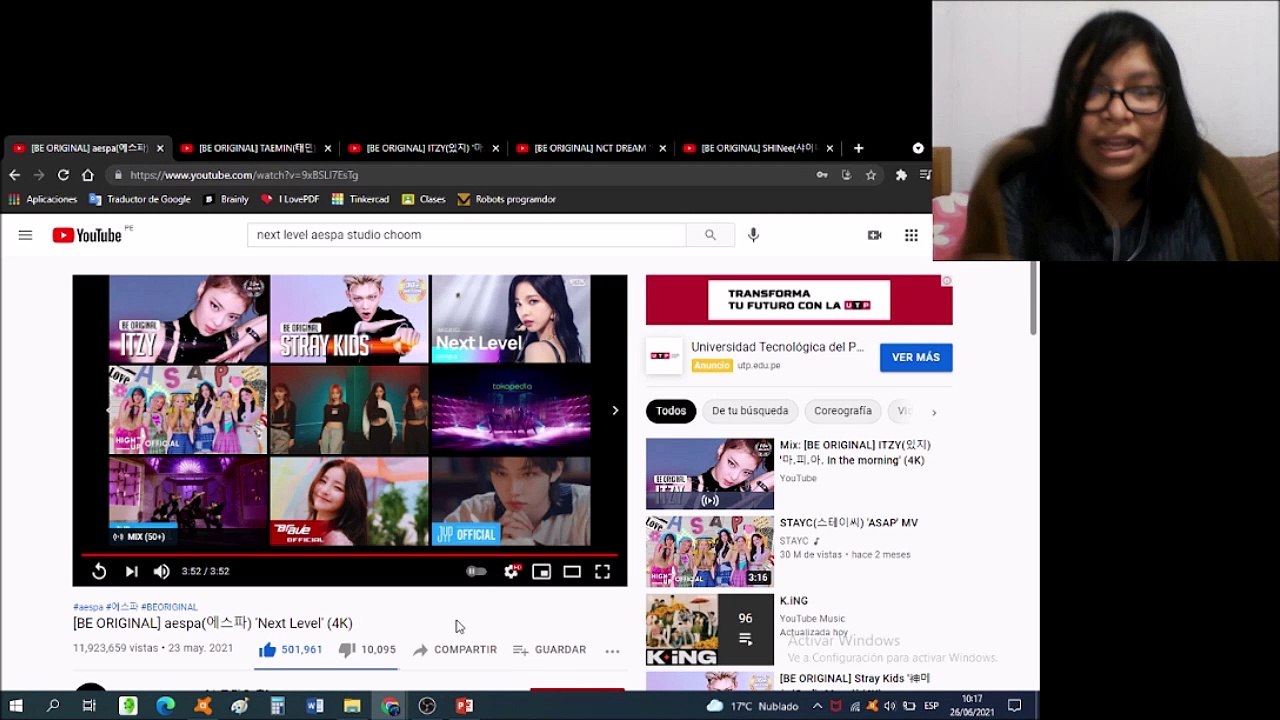Switch to the NCT DREAM tab
Viewport: 1280px width, 720px height.
coord(590,148)
